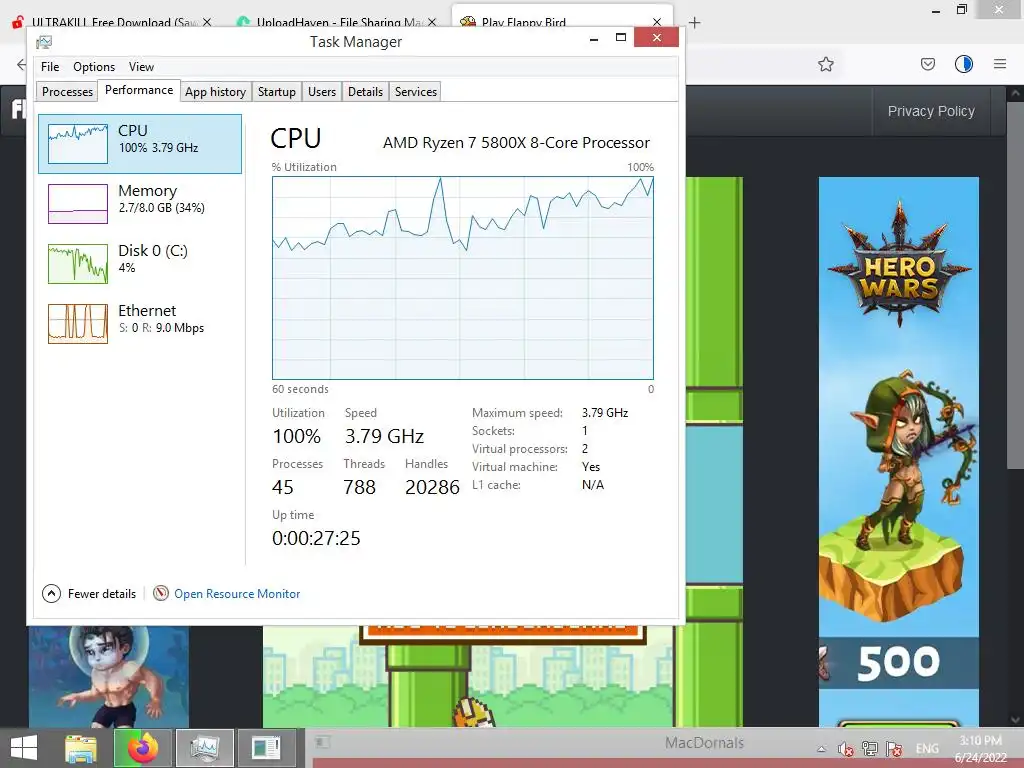Open the taskbar clock showing 3:10 PM
1024x768 pixels.
click(x=980, y=749)
